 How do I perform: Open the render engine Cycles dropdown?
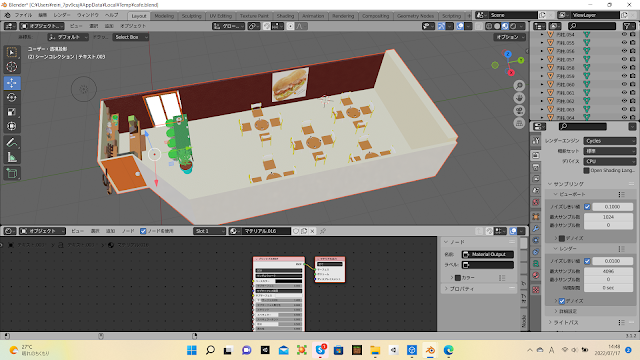tap(609, 141)
